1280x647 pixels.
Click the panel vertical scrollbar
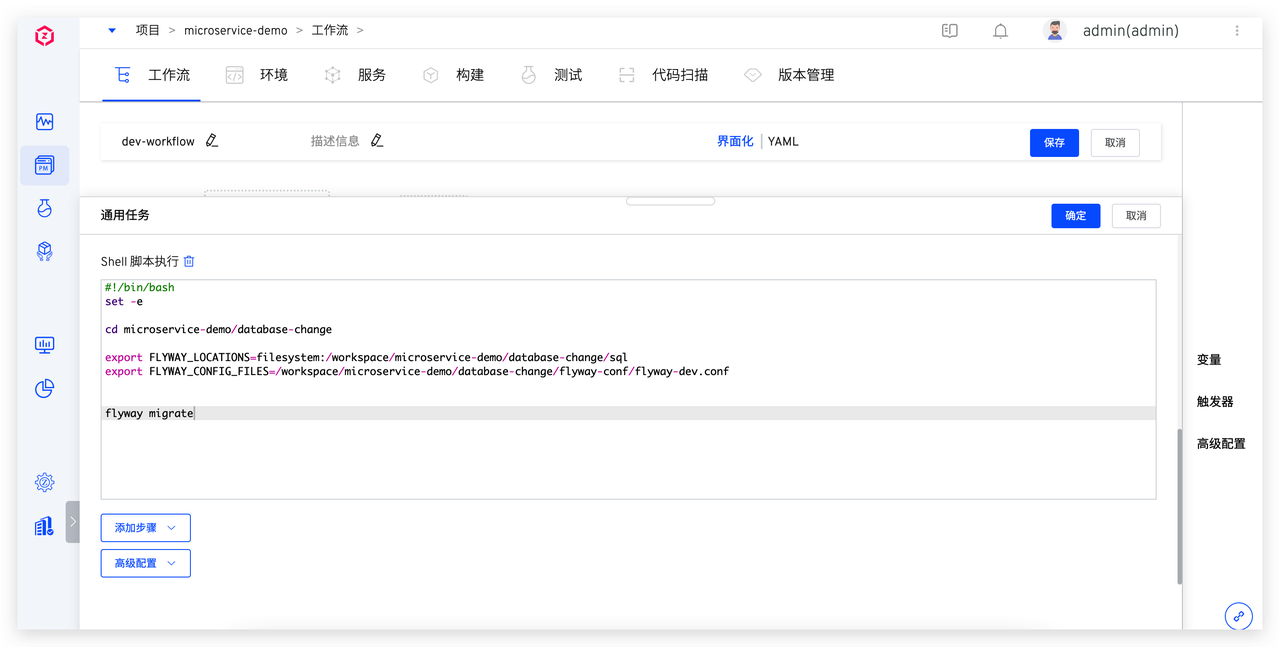(x=1180, y=507)
